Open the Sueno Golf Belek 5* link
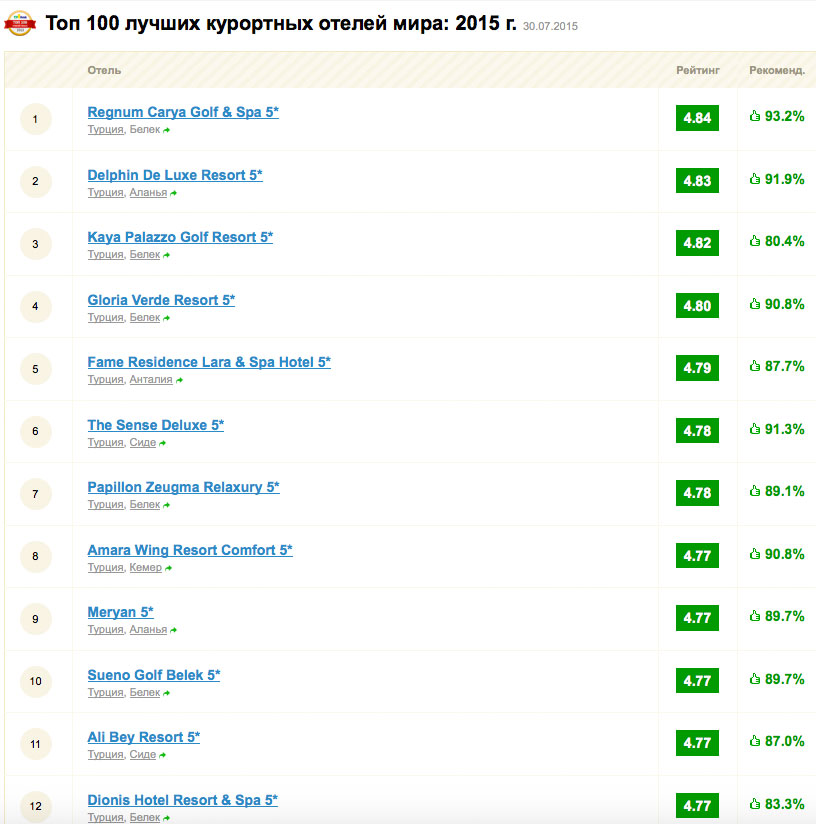Viewport: 816px width, 824px height. click(x=154, y=675)
